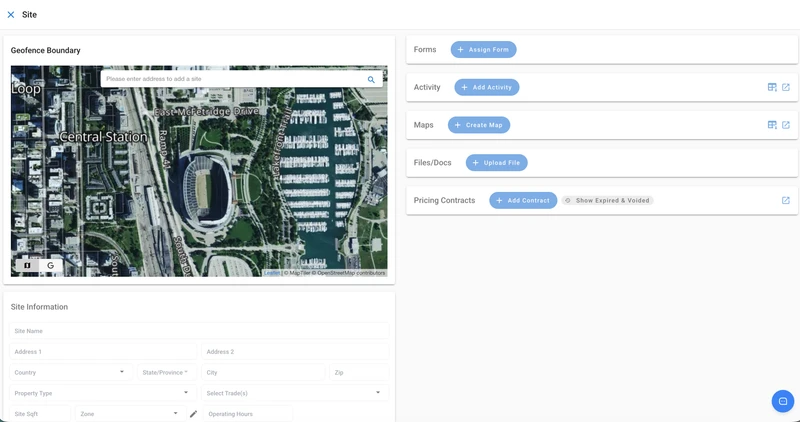Open the Property Type dropdown
This screenshot has height=422, width=800.
[x=103, y=393]
